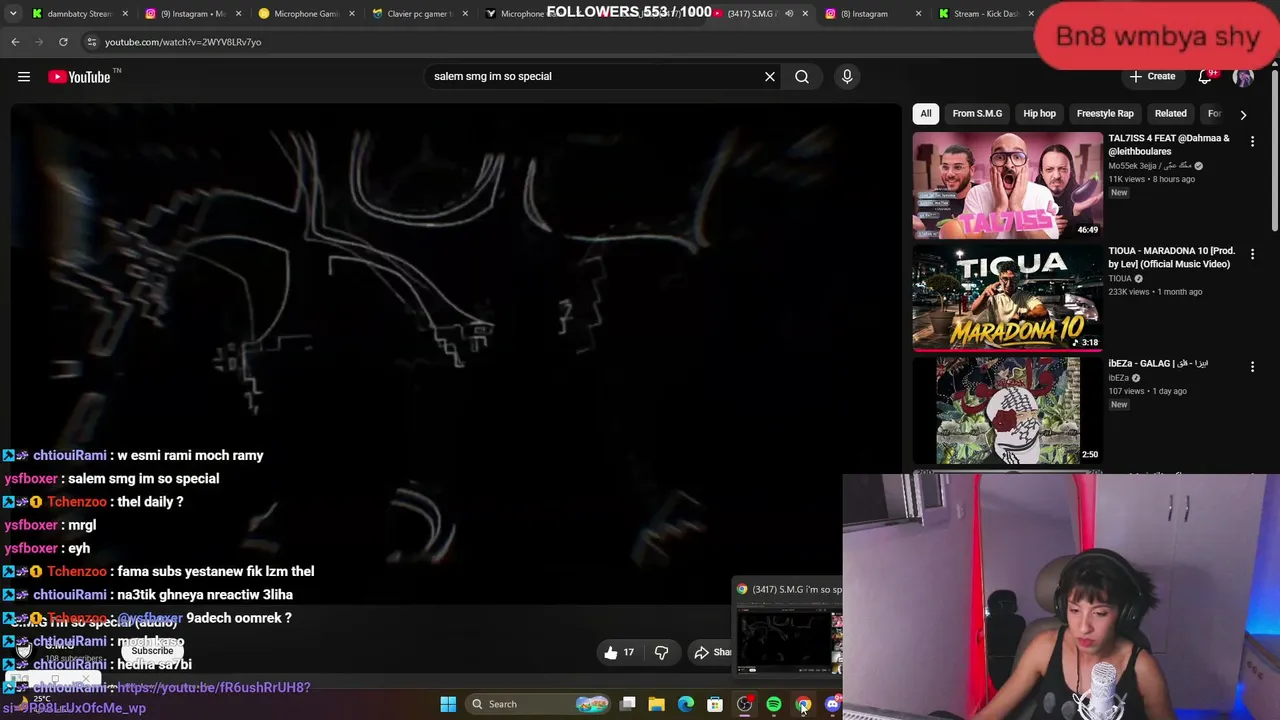
Task: Click the Create button
Action: (1152, 77)
